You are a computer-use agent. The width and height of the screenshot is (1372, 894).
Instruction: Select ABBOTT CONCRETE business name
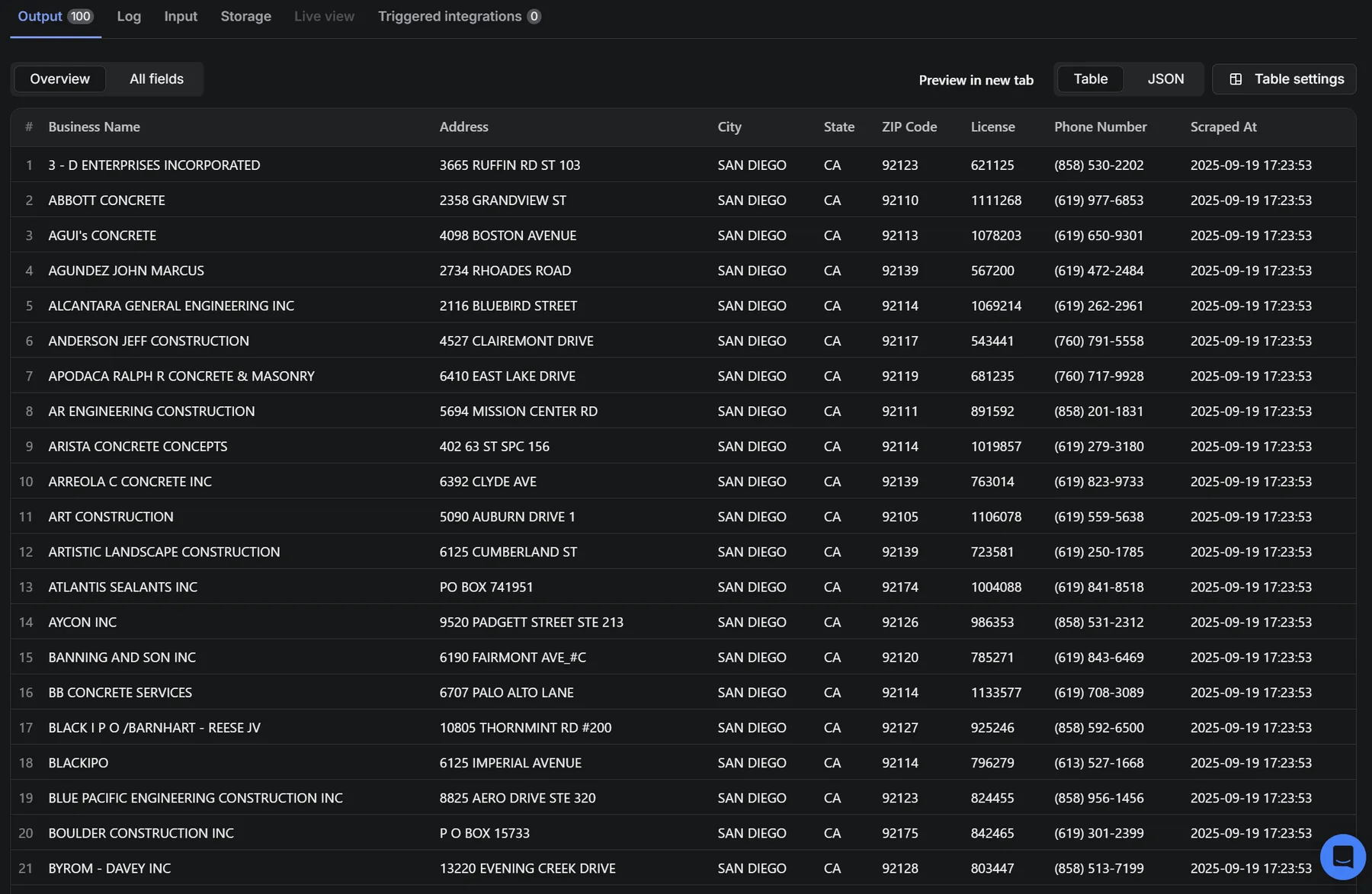click(x=107, y=200)
